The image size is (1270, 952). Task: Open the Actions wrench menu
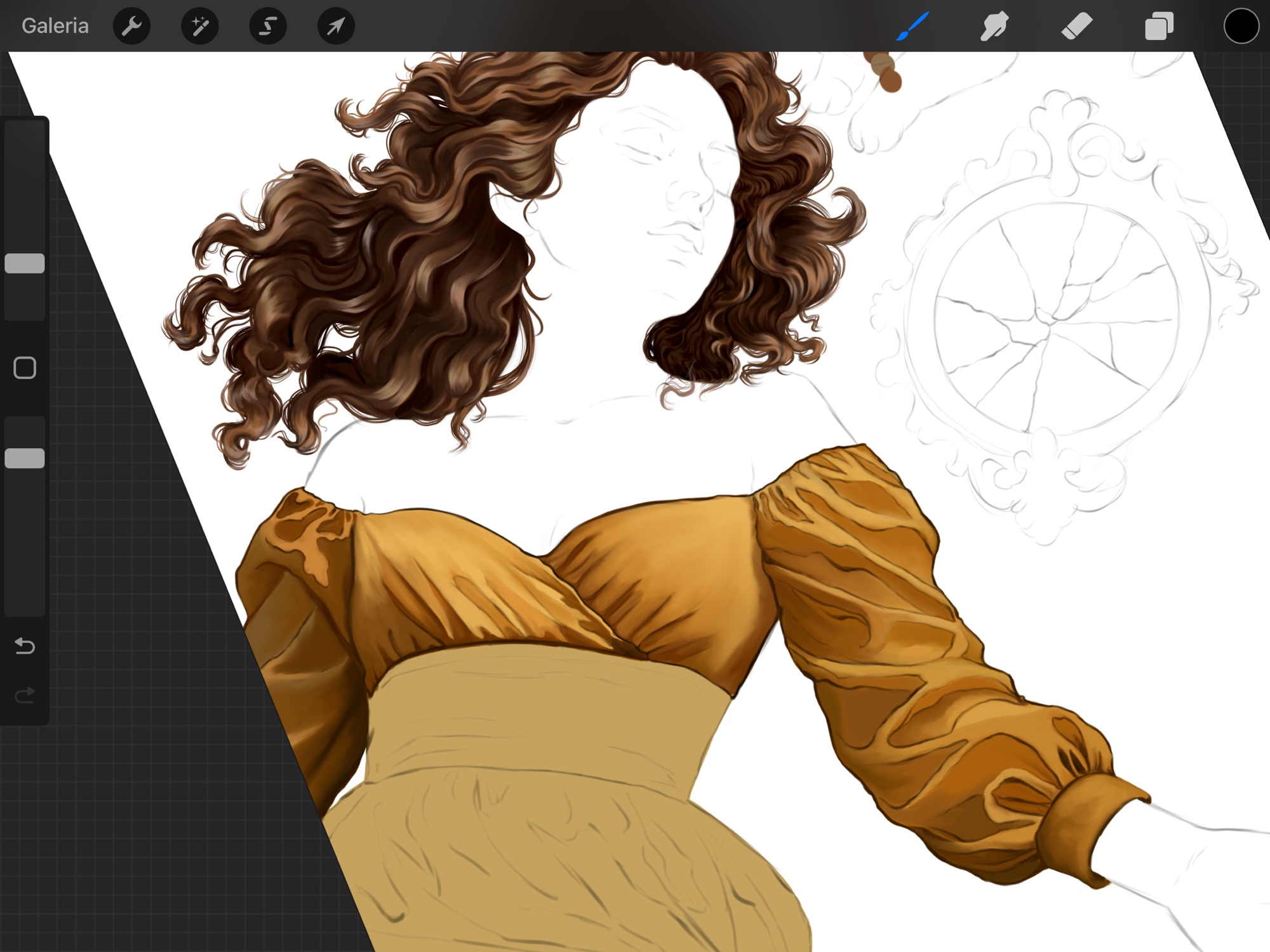131,26
